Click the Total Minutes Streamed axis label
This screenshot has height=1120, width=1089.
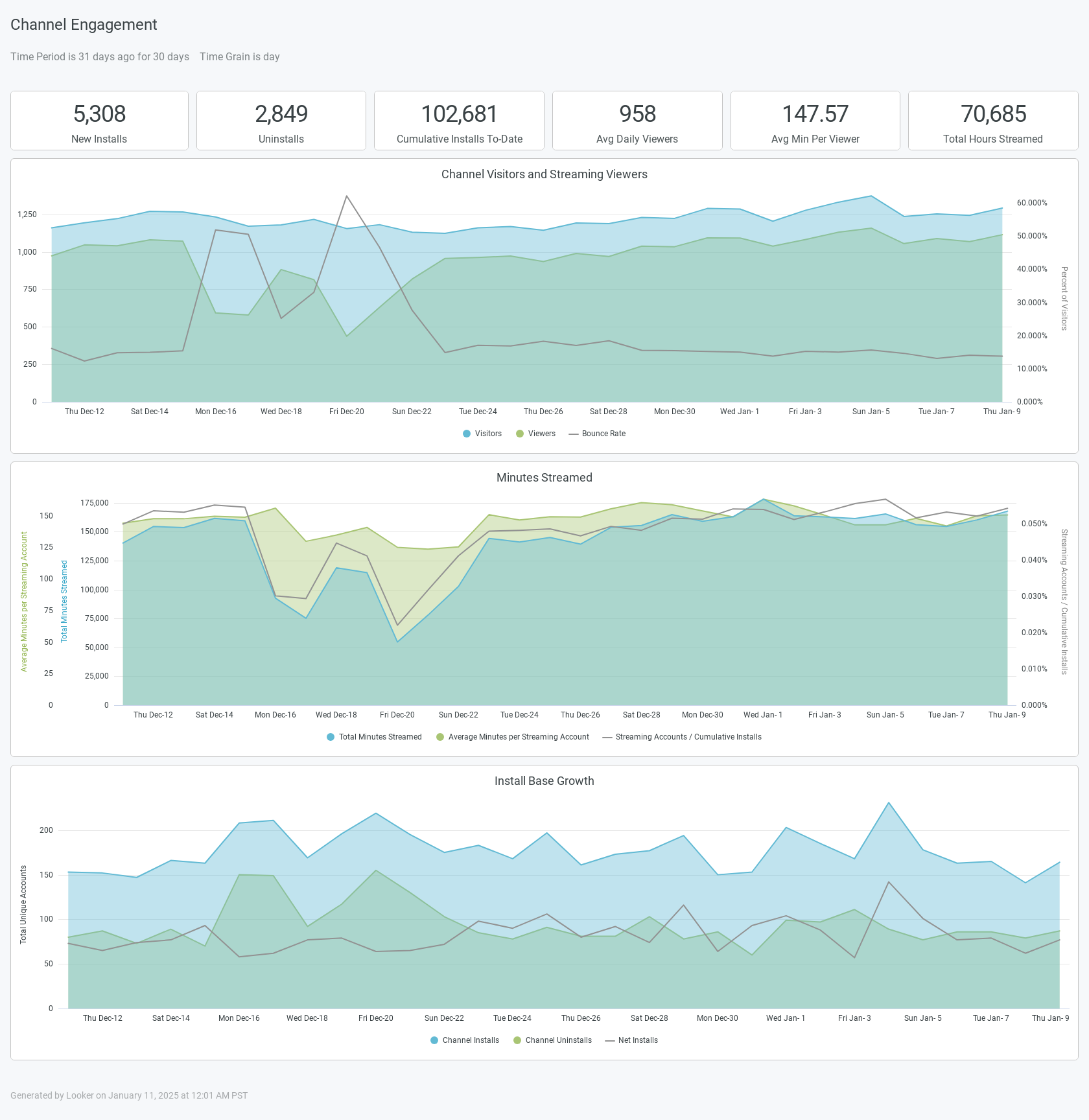pyautogui.click(x=64, y=601)
